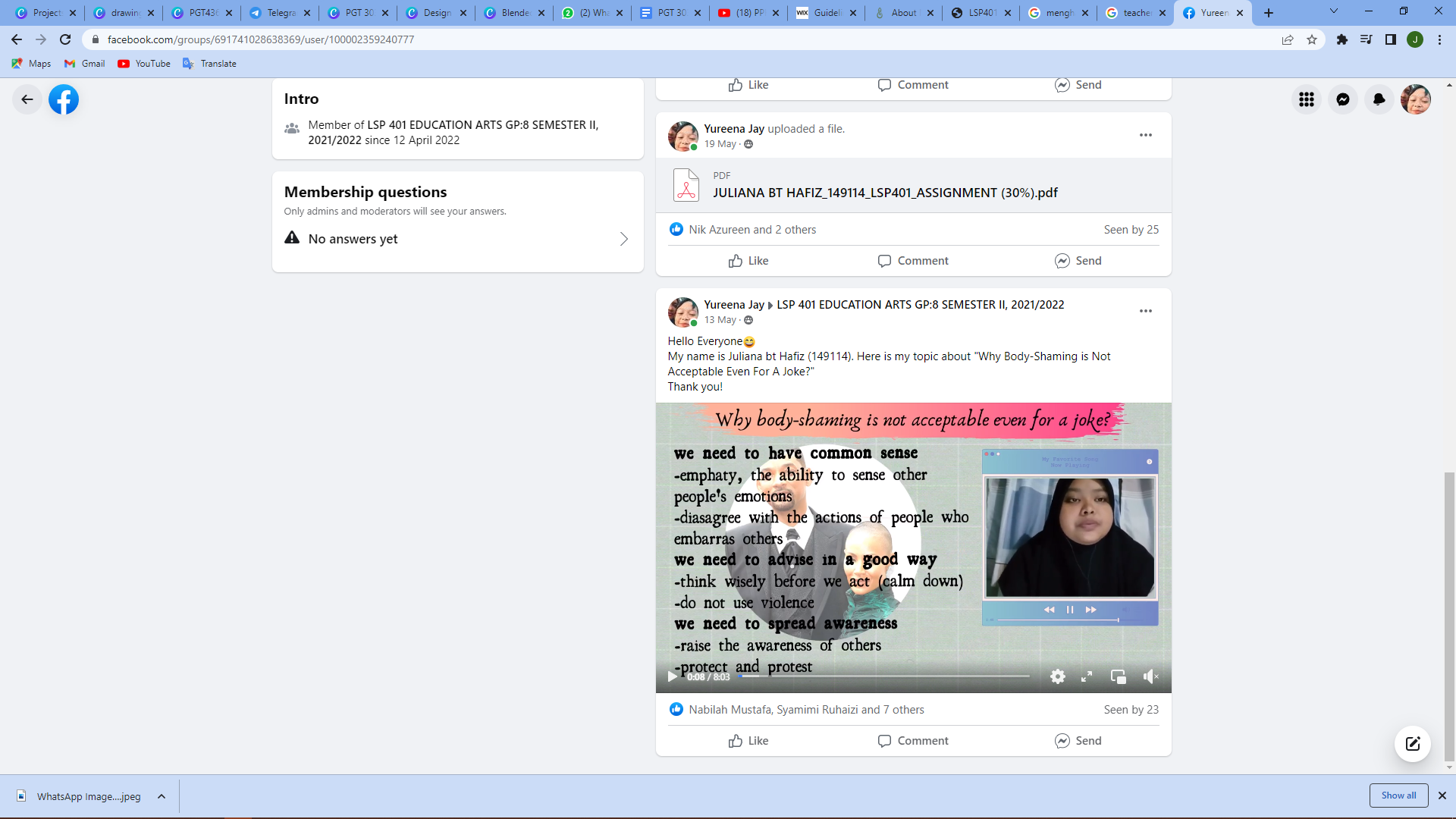Click the address bar URL

click(x=261, y=39)
